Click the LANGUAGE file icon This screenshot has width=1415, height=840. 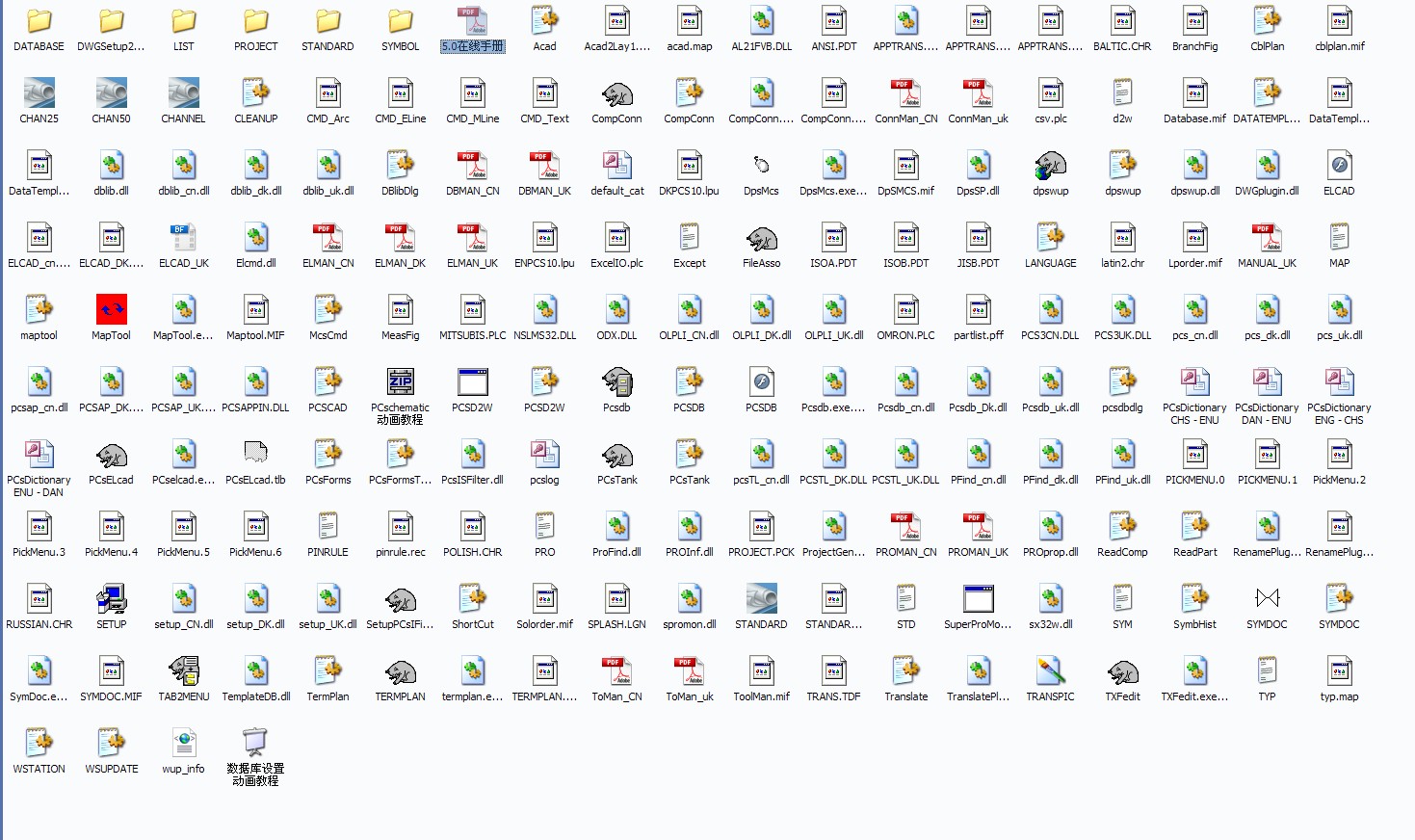(x=1051, y=237)
